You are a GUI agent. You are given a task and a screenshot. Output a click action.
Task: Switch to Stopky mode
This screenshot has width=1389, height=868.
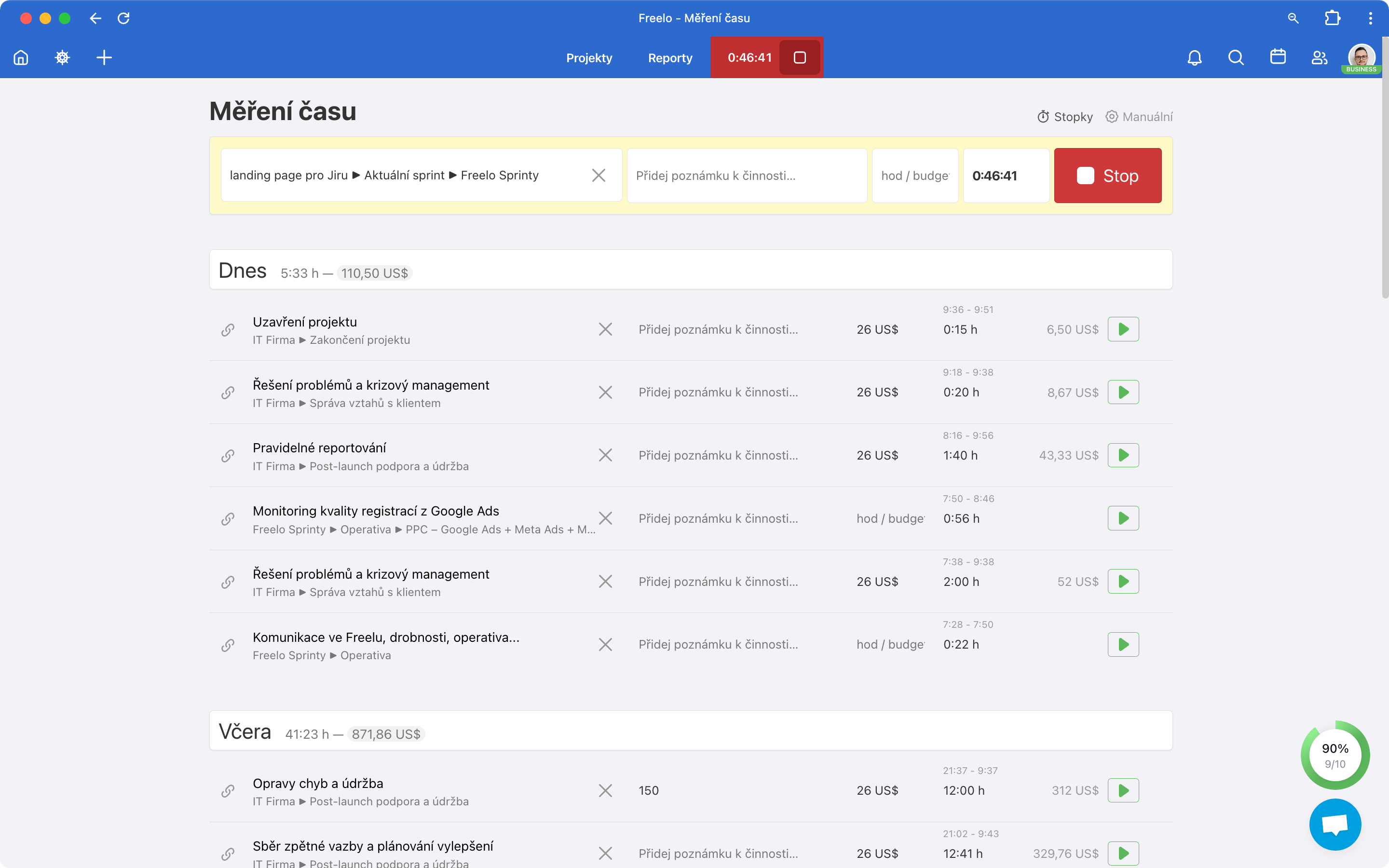click(1065, 117)
